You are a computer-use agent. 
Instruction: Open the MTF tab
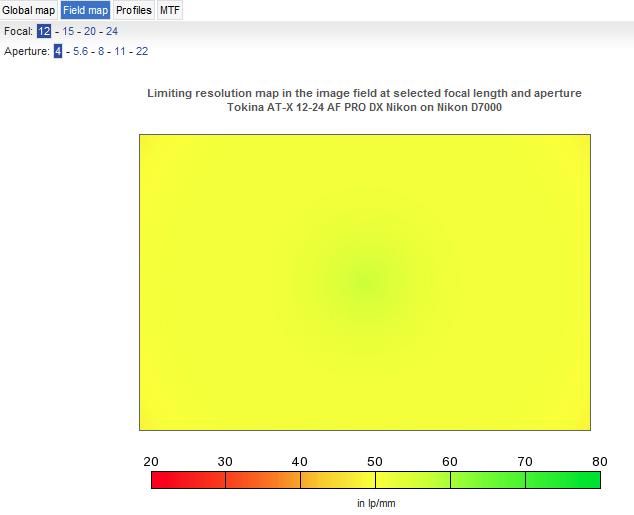170,10
